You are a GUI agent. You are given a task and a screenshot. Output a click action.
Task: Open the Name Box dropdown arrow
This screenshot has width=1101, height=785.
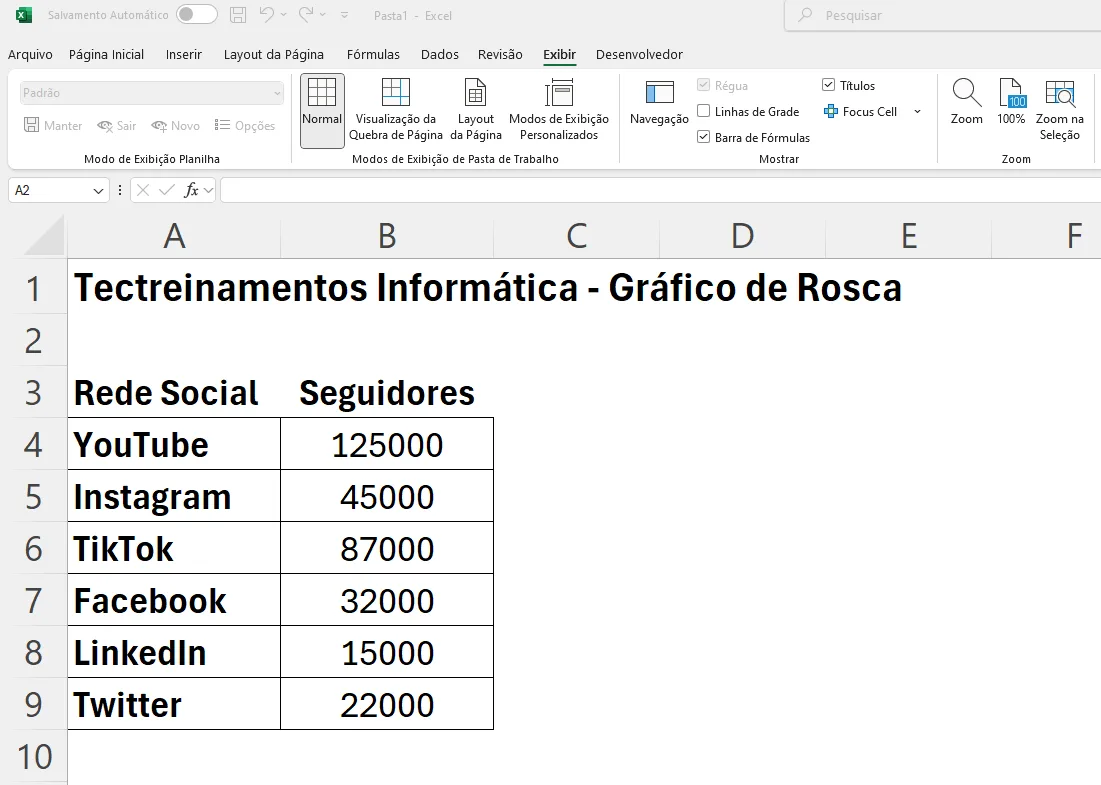pyautogui.click(x=98, y=191)
